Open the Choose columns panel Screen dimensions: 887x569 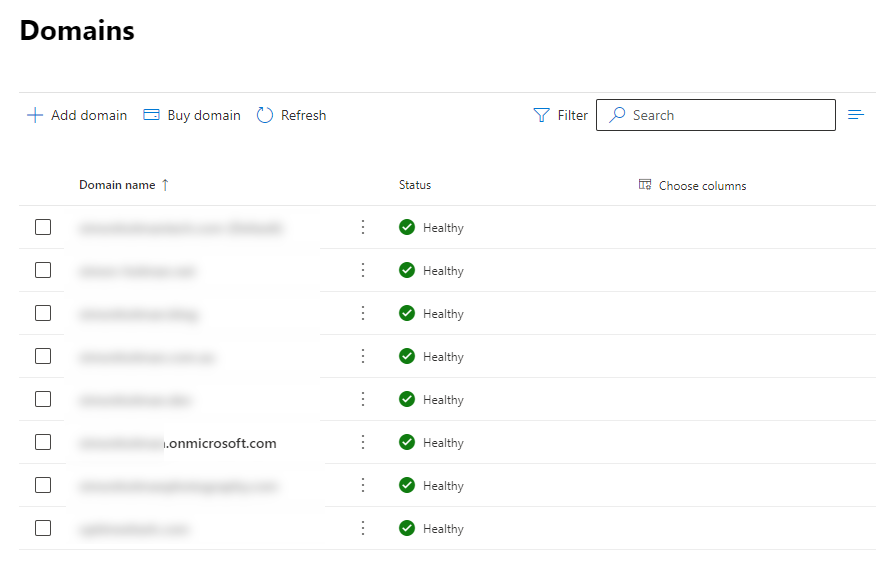(692, 186)
